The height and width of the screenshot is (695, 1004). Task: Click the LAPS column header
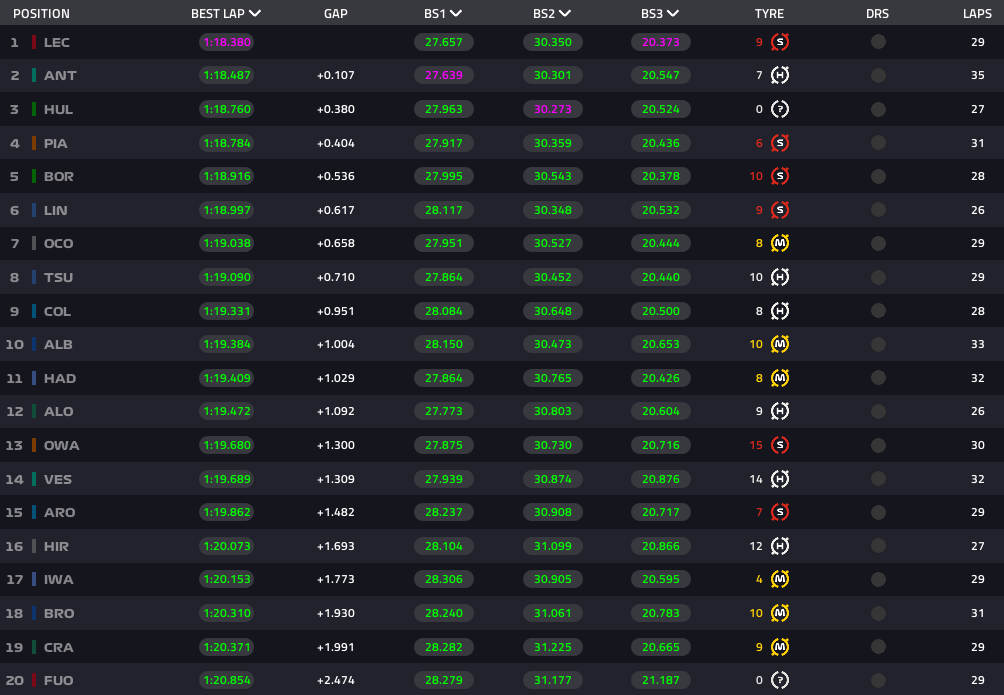pos(977,14)
